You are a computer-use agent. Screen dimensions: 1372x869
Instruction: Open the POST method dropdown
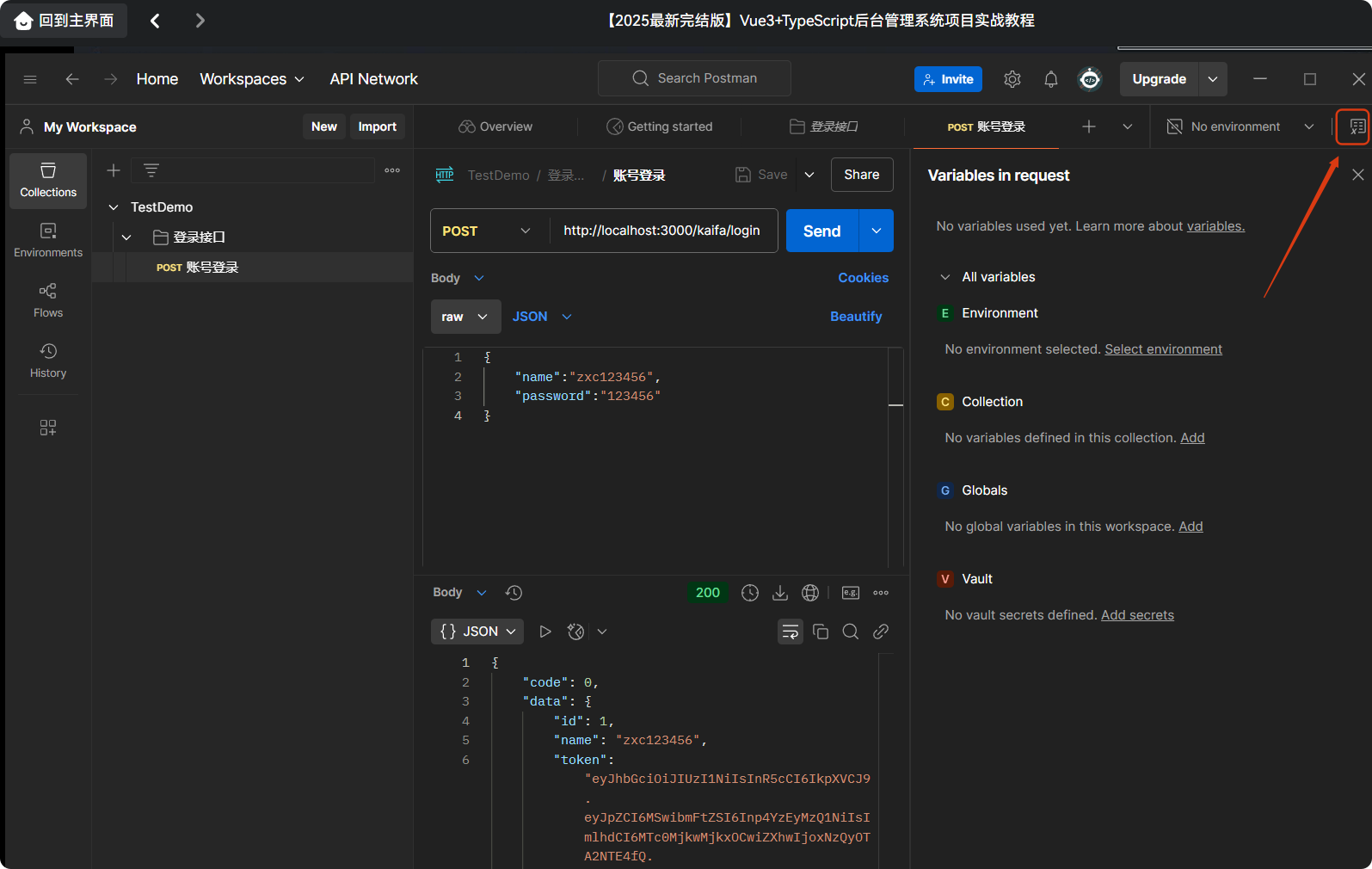pyautogui.click(x=487, y=231)
